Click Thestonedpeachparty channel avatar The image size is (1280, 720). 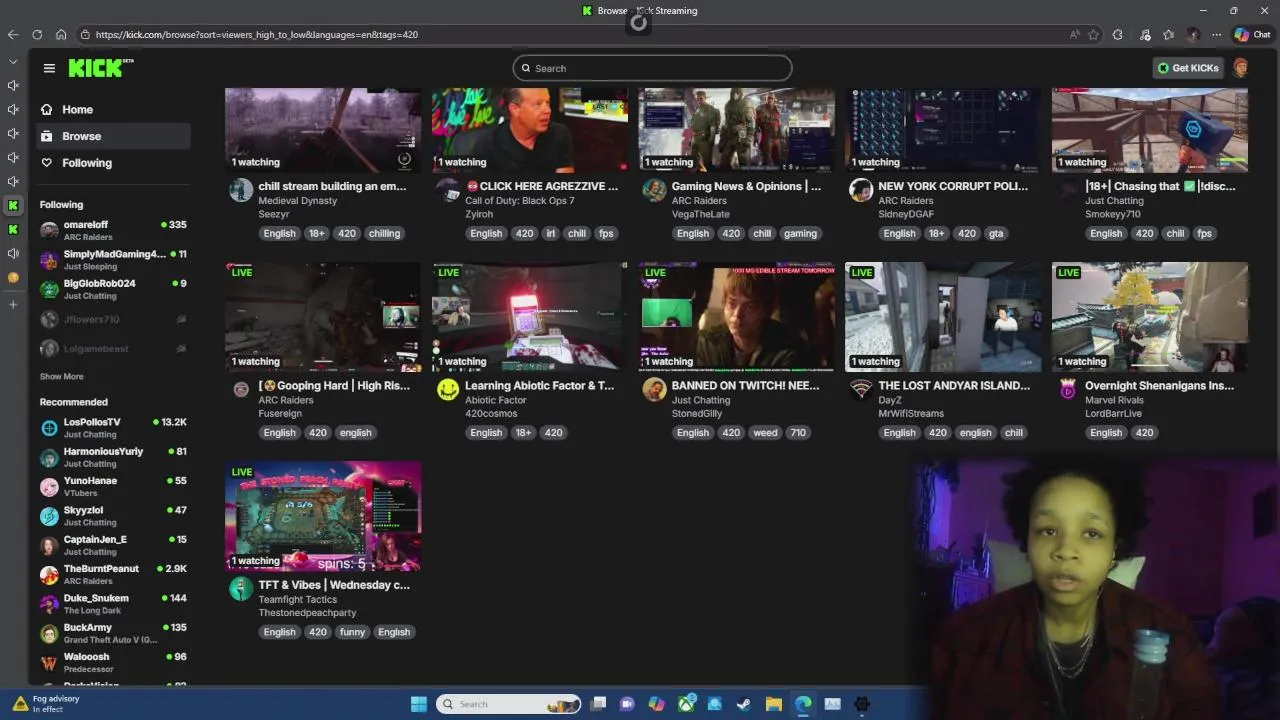tap(241, 588)
